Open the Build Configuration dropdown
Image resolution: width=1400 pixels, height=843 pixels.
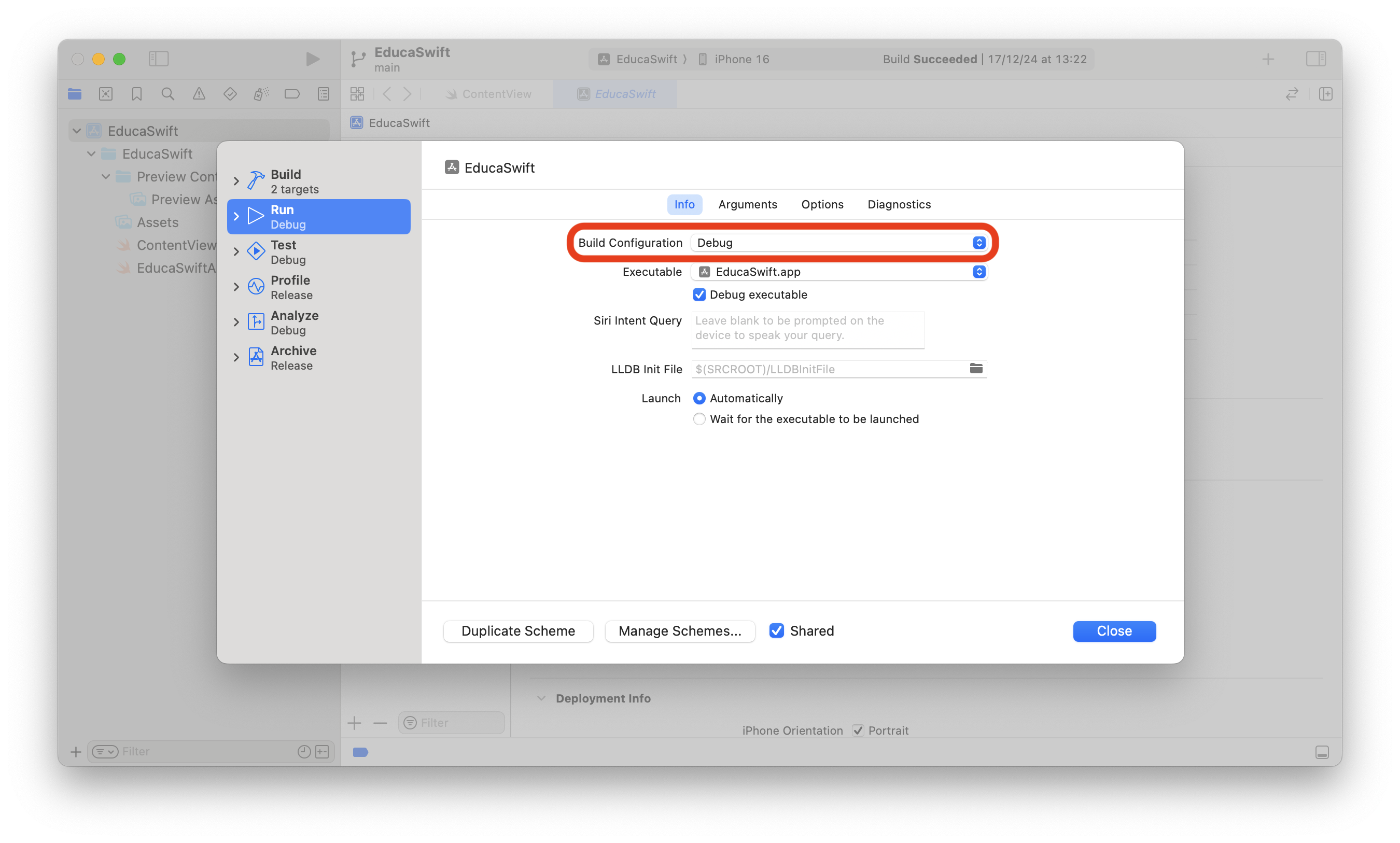tap(838, 243)
